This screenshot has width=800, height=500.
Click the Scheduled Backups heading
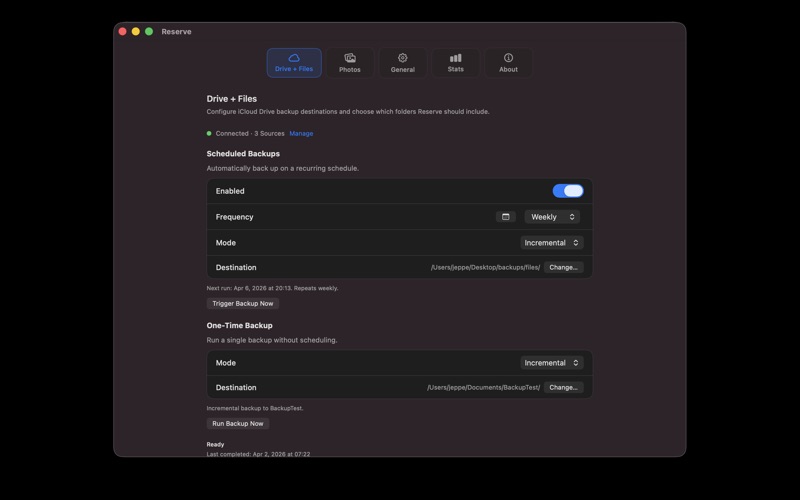[x=243, y=154]
